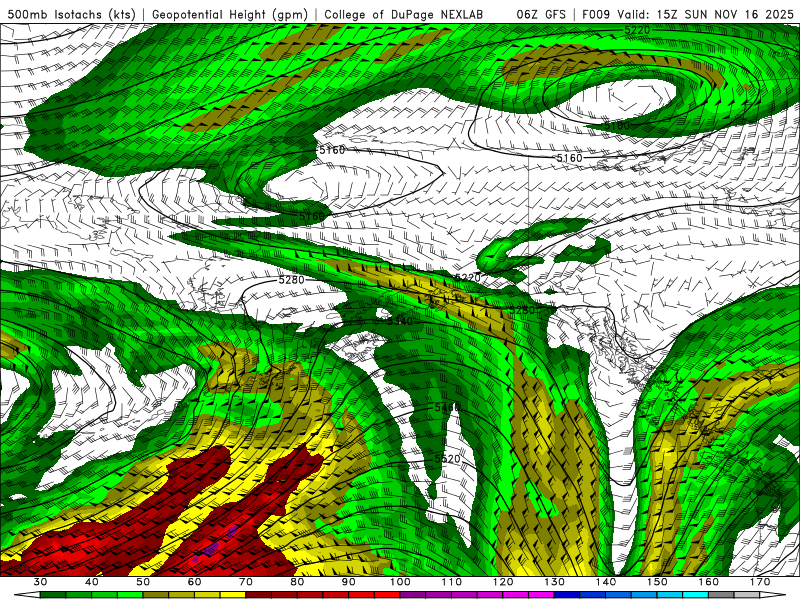Select the bright red 95-100 kts legend swatch
Viewport: 800px width, 600px height.
(387, 595)
